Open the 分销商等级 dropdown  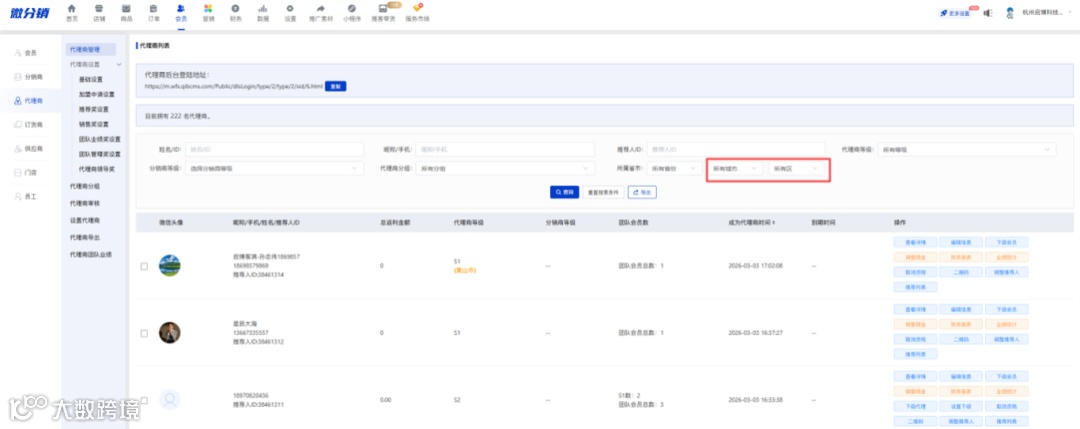(x=274, y=168)
